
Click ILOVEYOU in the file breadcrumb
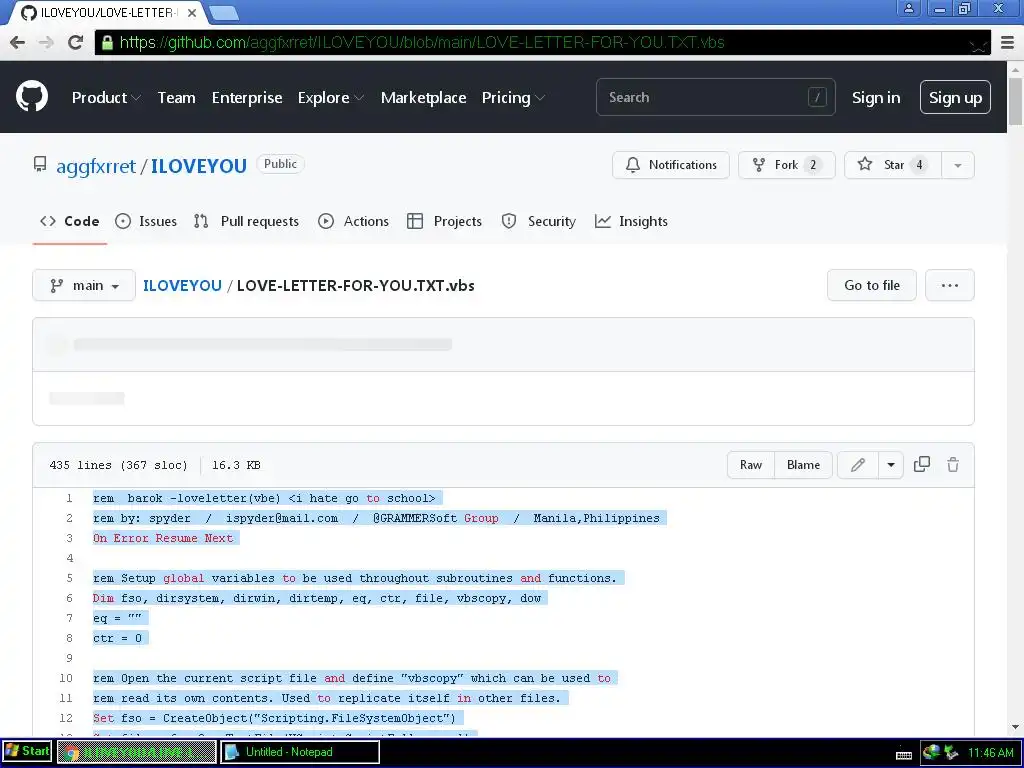pyautogui.click(x=182, y=285)
